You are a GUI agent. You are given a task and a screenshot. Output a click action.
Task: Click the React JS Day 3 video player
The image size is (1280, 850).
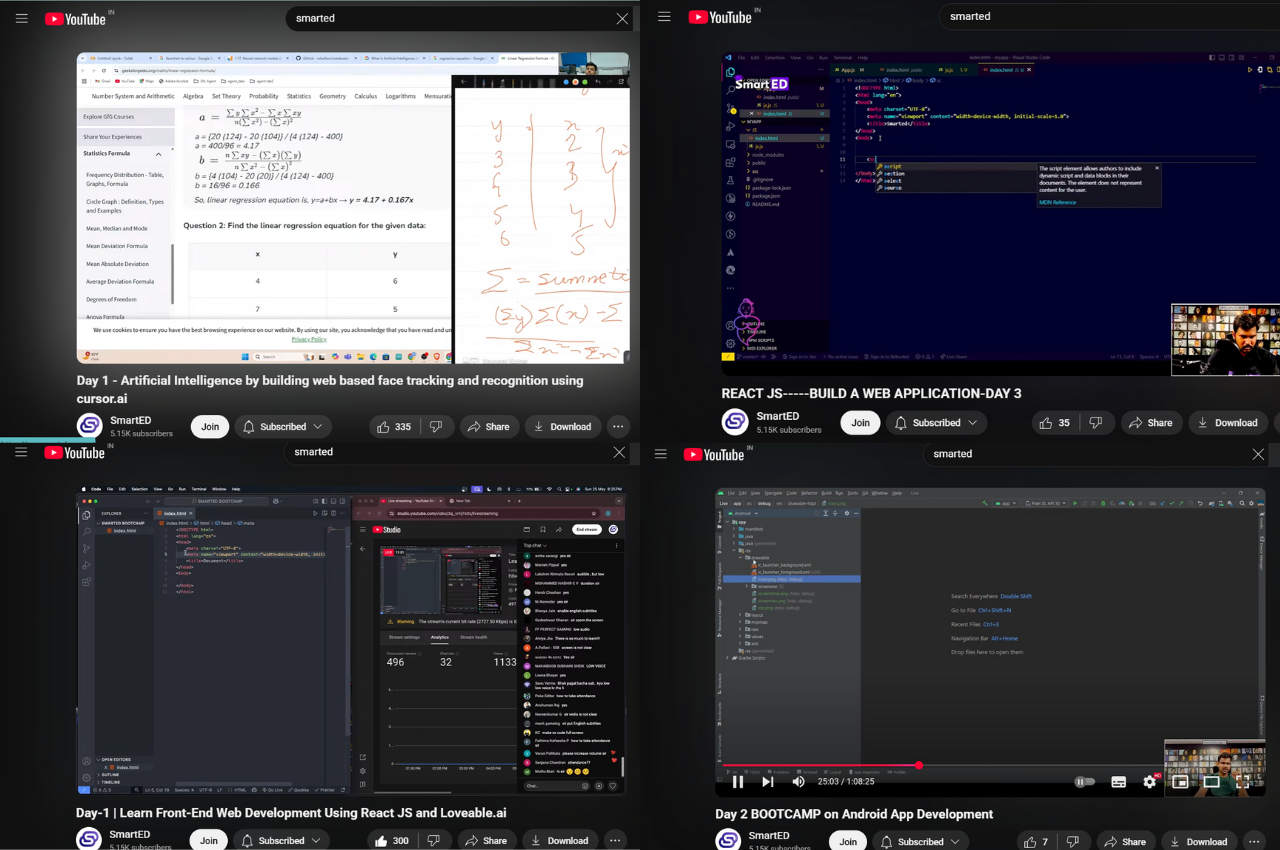pos(1001,214)
